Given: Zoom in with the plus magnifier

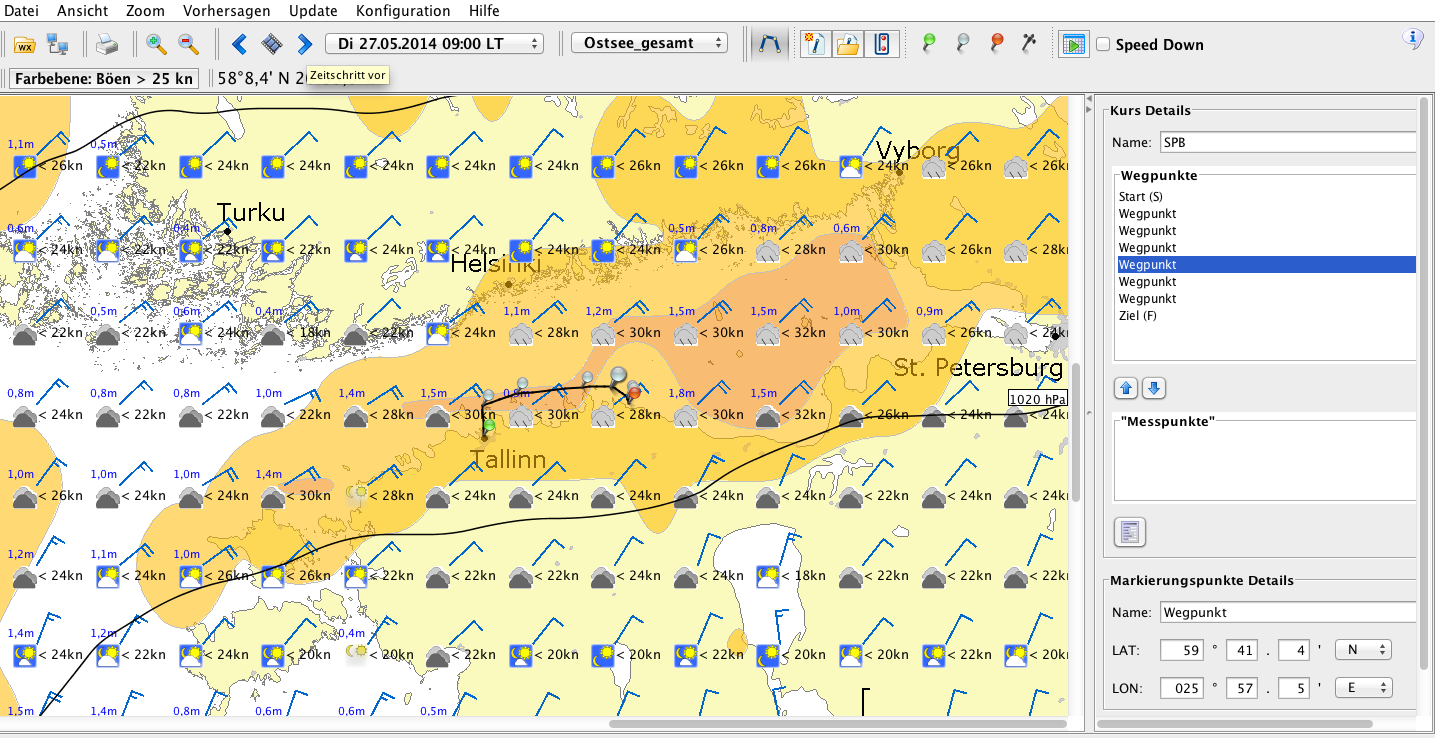Looking at the screenshot, I should click(157, 44).
